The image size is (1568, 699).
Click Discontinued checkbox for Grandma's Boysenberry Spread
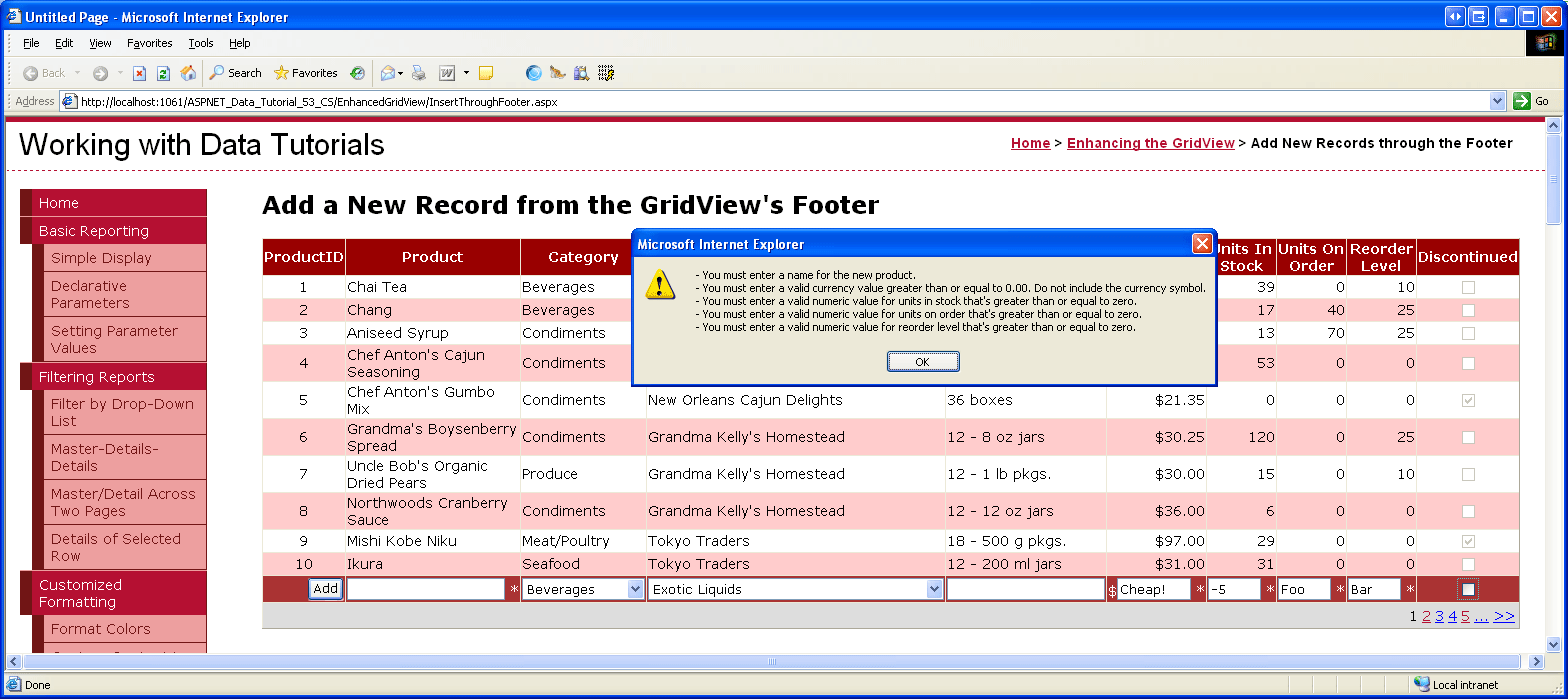pyautogui.click(x=1468, y=437)
